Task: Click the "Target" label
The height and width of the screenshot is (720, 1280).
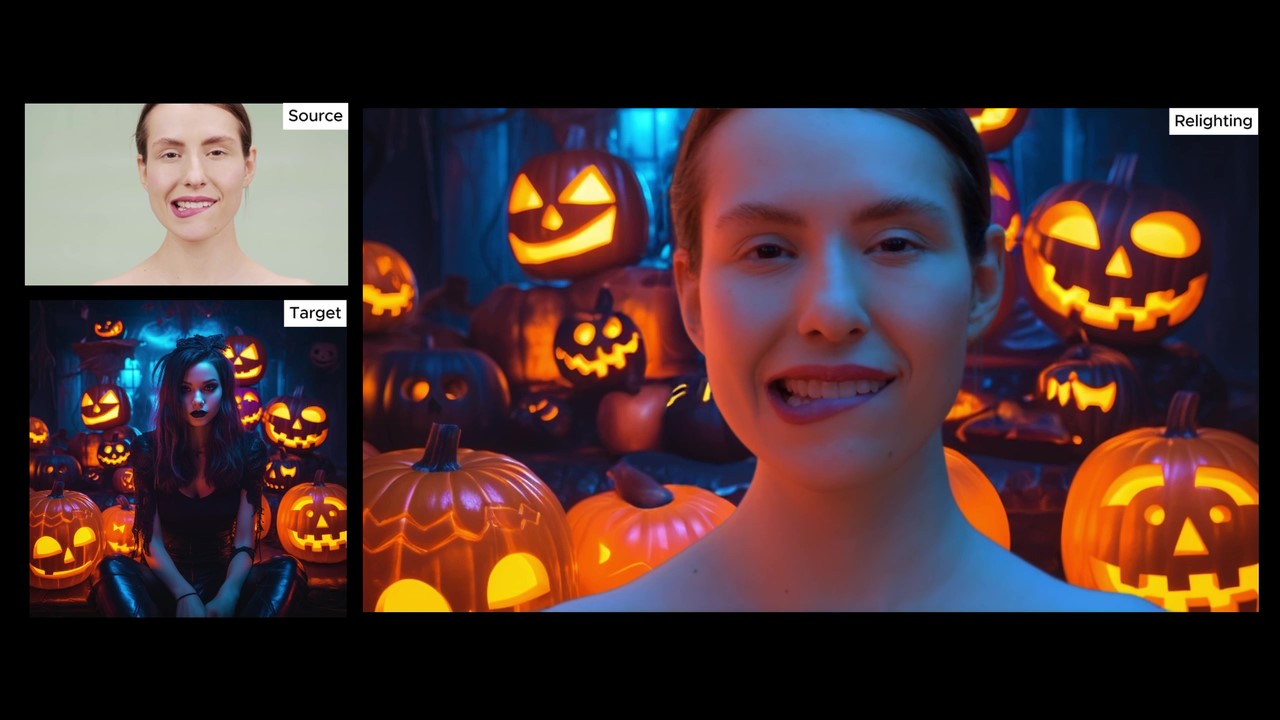Action: point(315,313)
